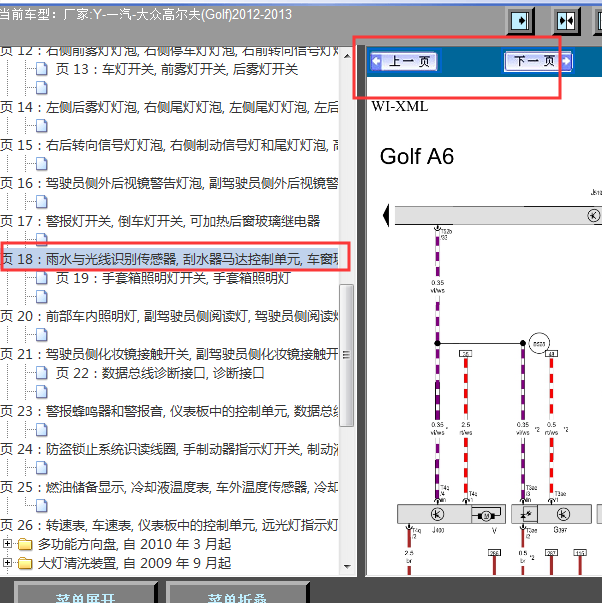Click the blank document icon below 页 24
This screenshot has width=602, height=603.
tap(42, 468)
